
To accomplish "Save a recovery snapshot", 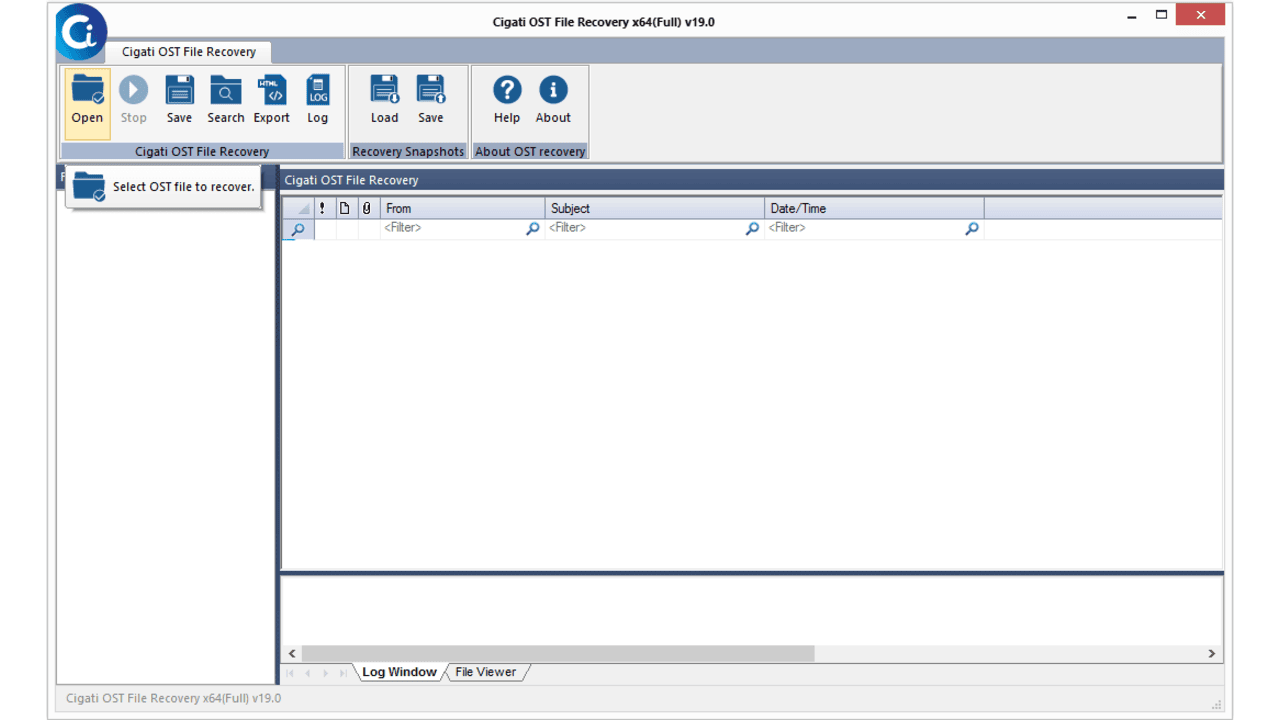I will tap(431, 100).
